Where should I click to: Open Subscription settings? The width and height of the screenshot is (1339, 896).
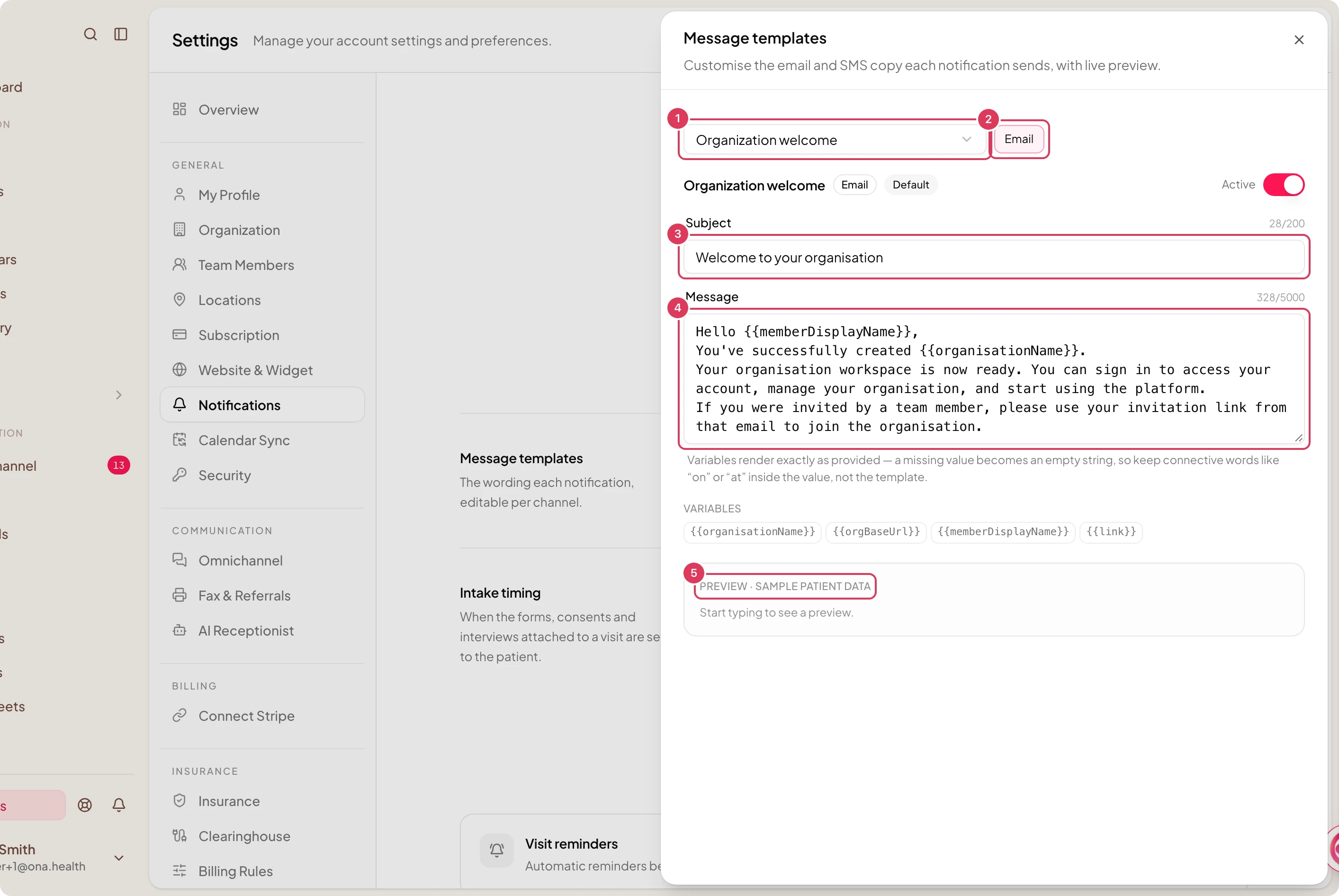(x=262, y=335)
